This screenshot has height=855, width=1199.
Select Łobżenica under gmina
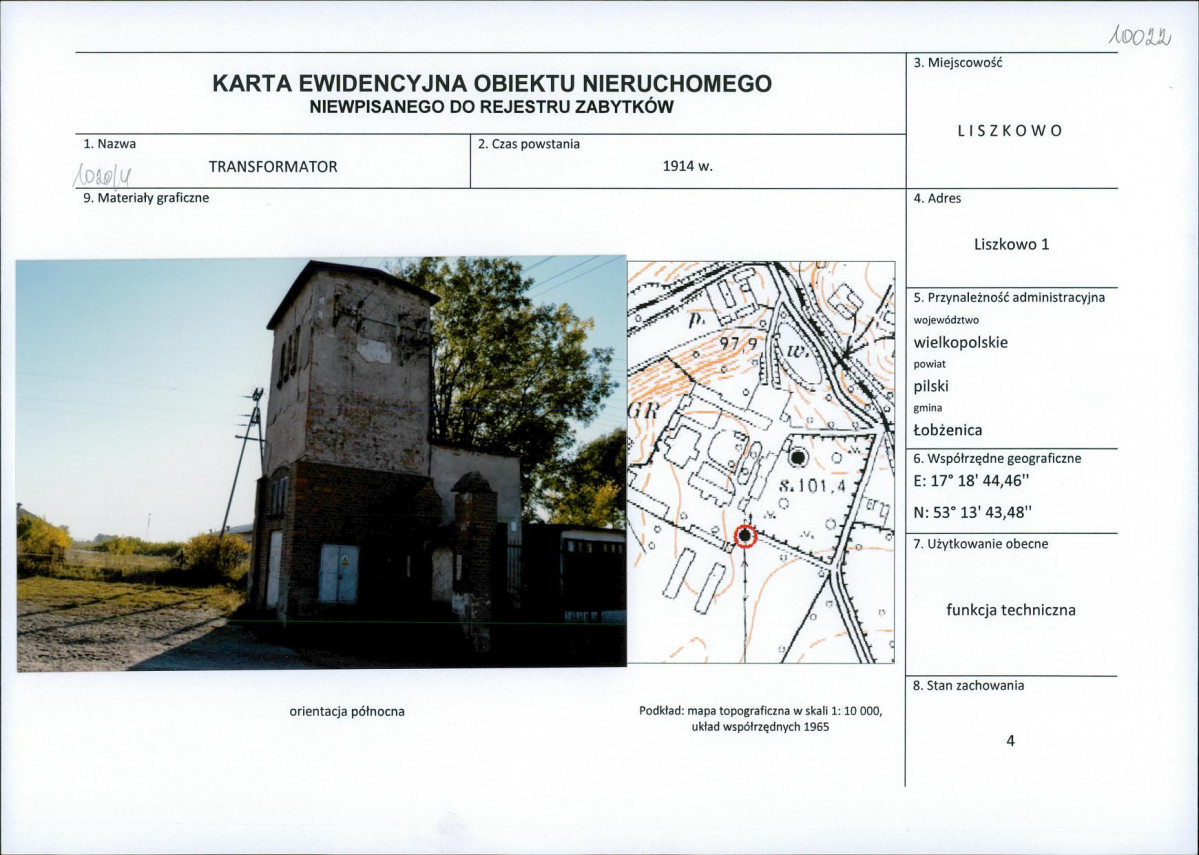949,427
